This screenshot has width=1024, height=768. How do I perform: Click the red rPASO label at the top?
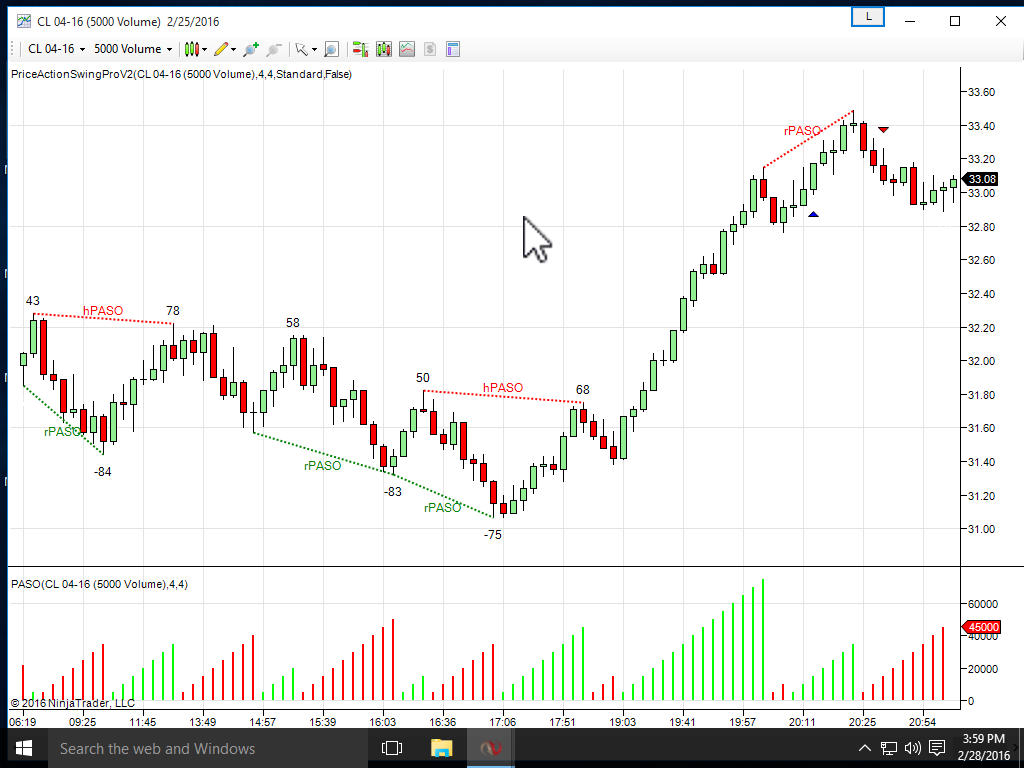pos(802,131)
